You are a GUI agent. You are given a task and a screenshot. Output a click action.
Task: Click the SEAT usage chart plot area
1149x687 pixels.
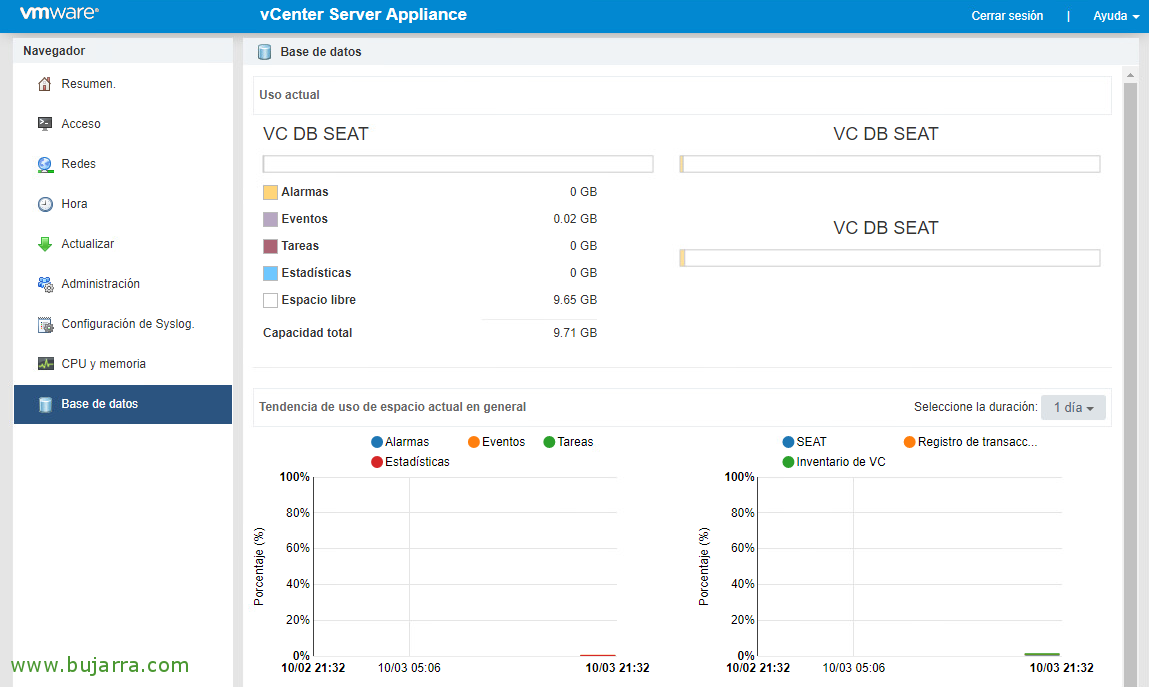point(910,567)
